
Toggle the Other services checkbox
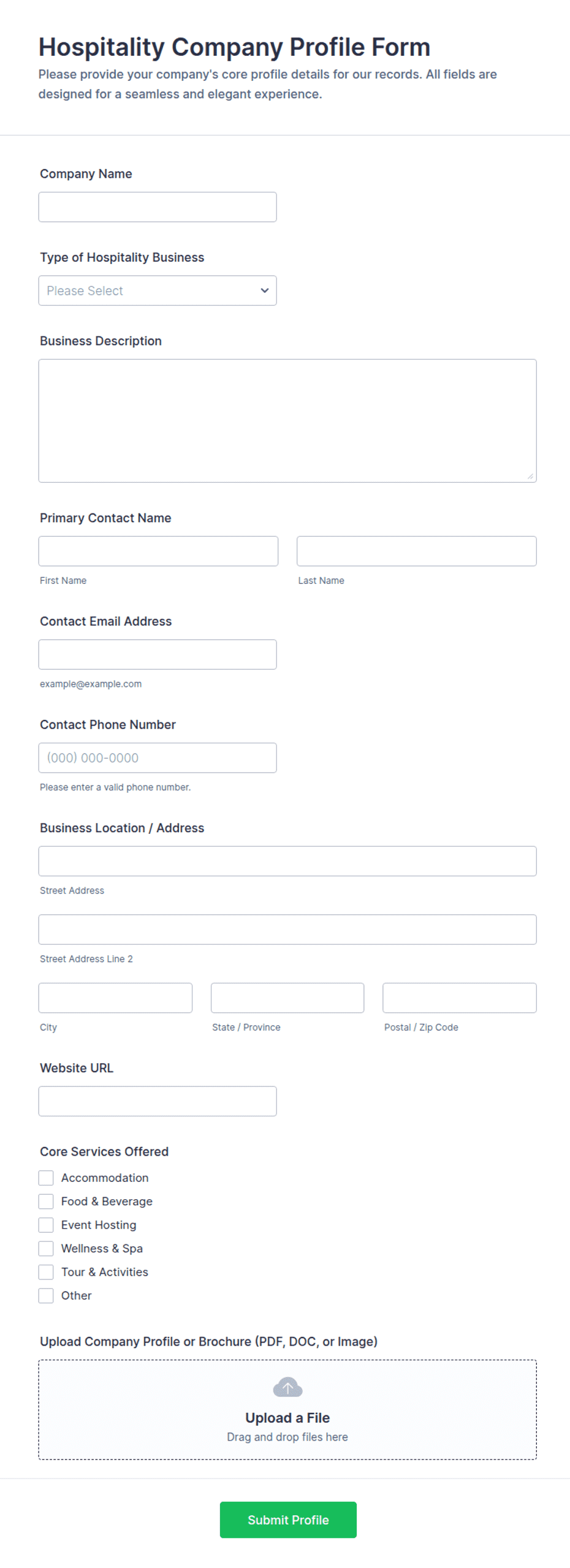click(46, 1295)
